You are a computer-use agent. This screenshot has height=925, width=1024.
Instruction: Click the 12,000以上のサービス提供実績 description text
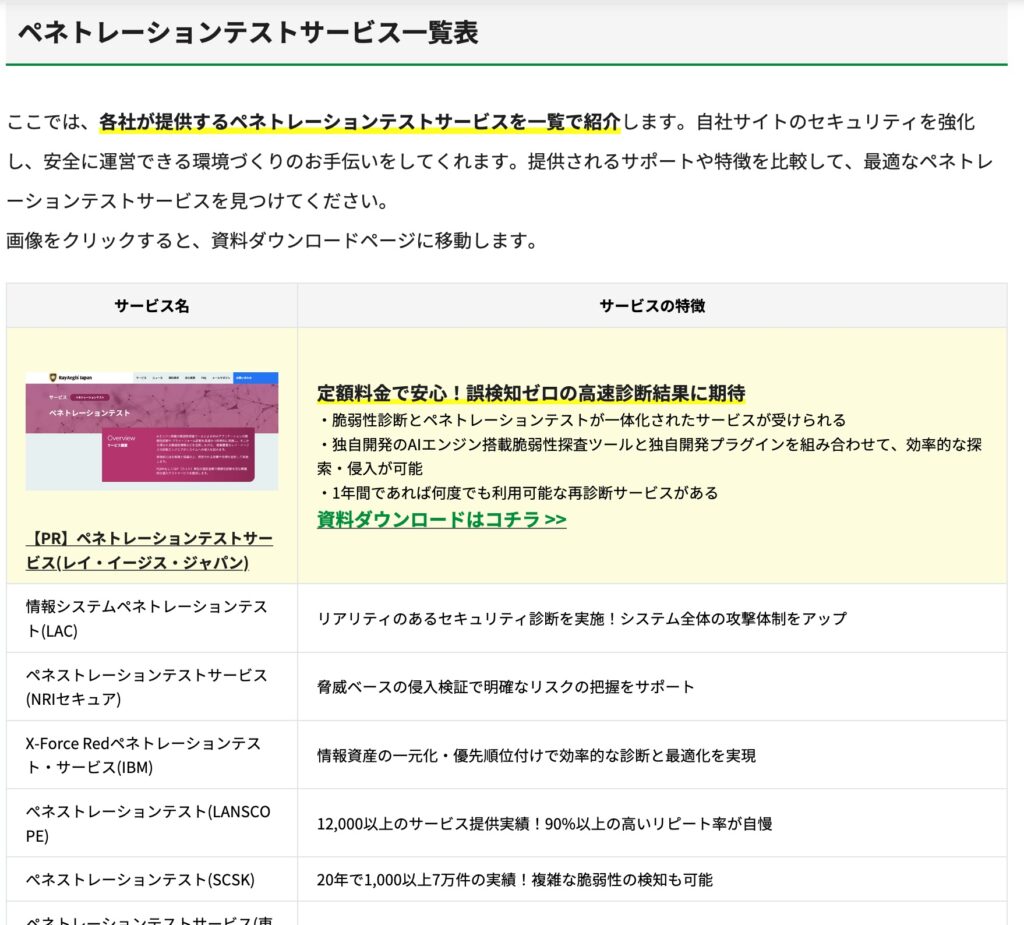click(x=544, y=824)
